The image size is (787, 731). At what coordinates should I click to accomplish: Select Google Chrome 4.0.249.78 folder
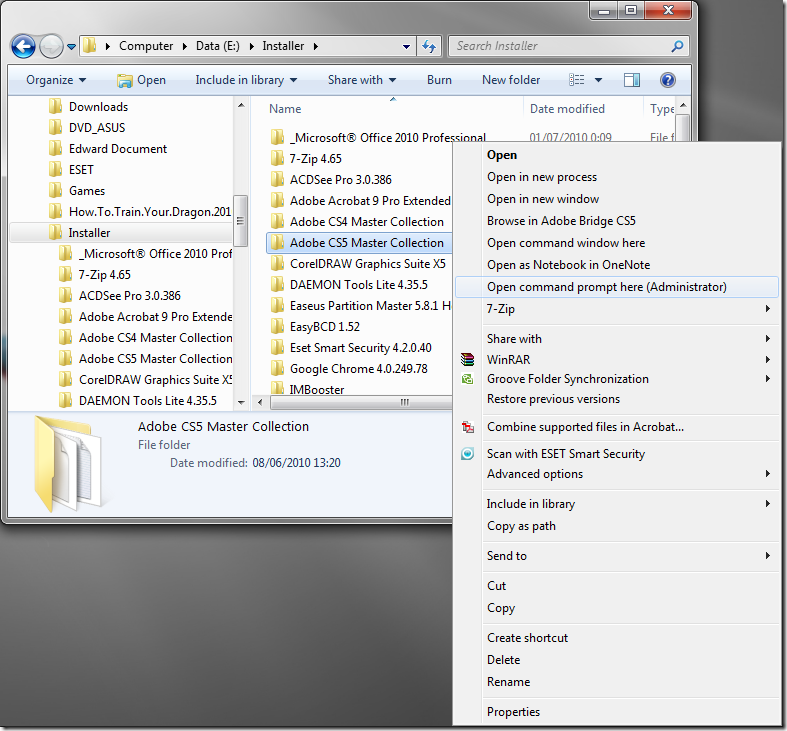(x=359, y=369)
